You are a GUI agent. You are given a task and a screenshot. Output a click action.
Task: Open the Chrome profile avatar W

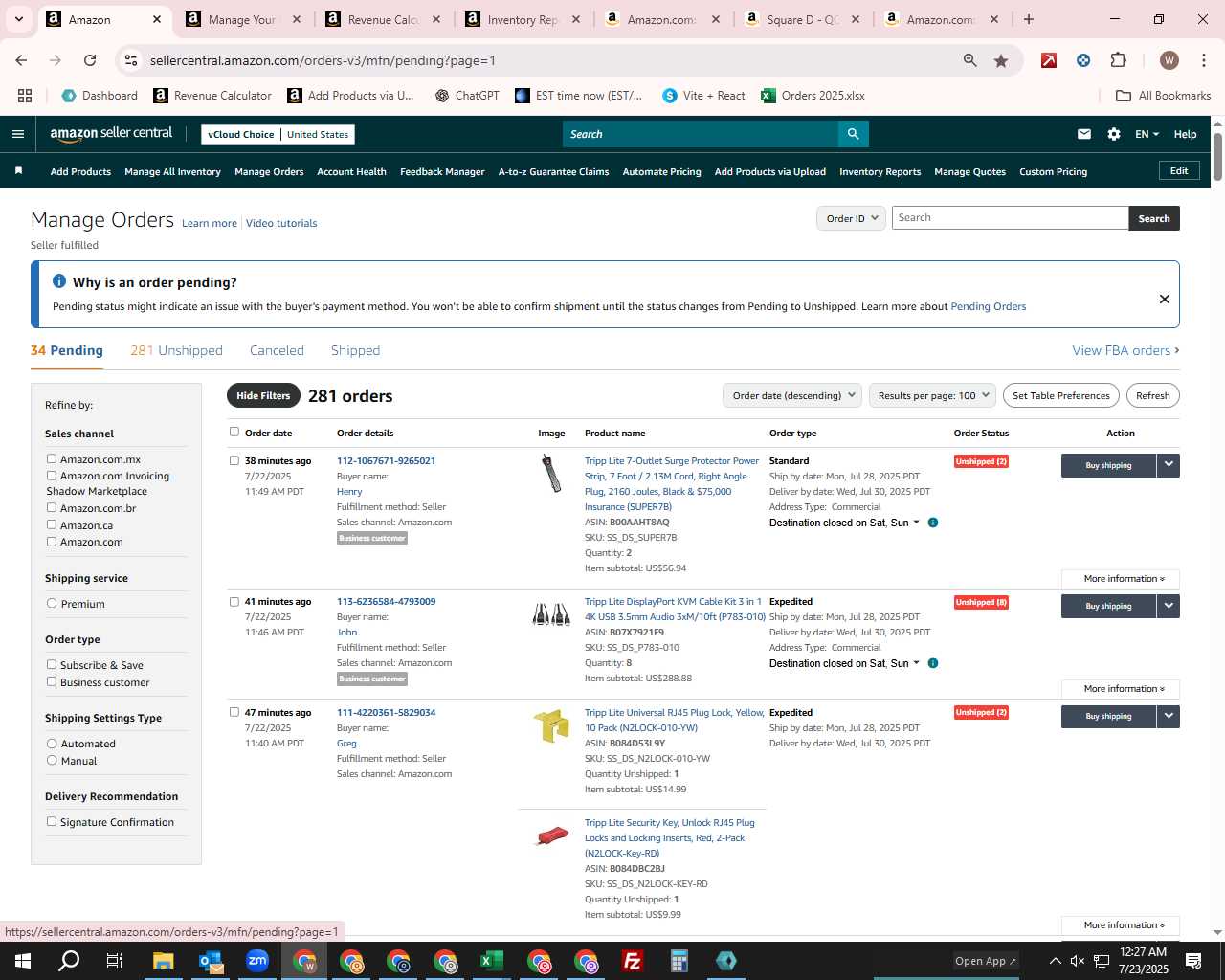(1169, 60)
